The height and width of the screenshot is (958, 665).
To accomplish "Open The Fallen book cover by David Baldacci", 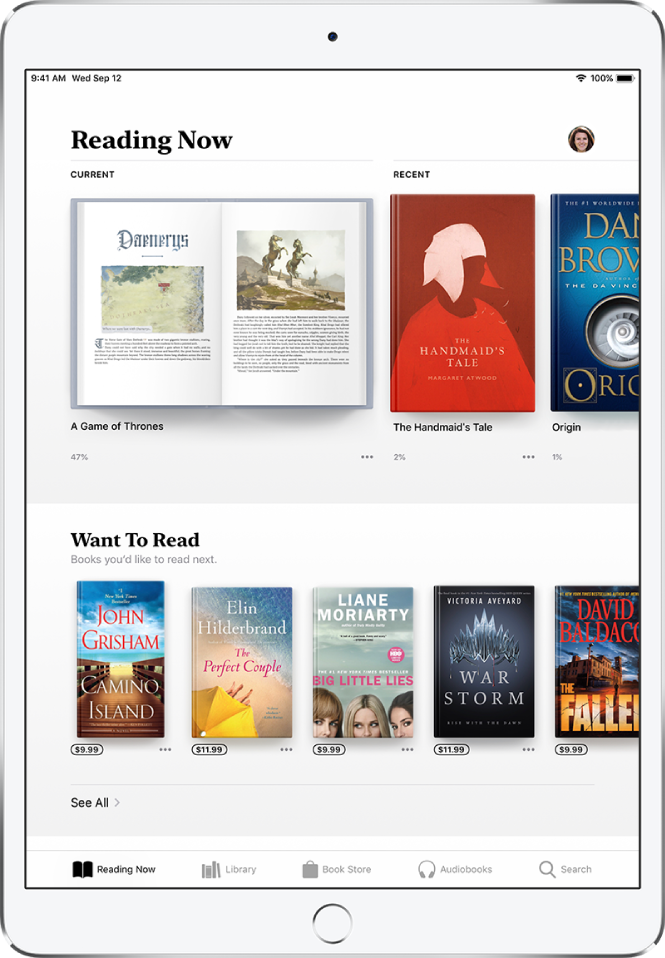I will pos(597,662).
